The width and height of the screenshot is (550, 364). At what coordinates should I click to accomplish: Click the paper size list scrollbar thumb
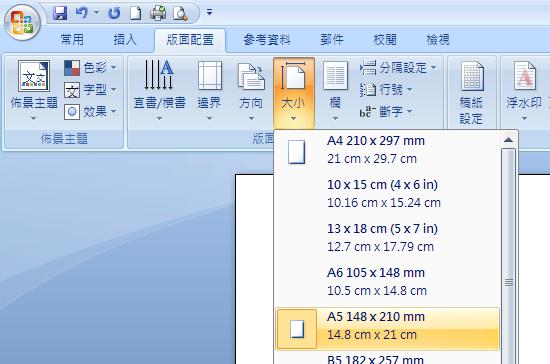pyautogui.click(x=509, y=256)
